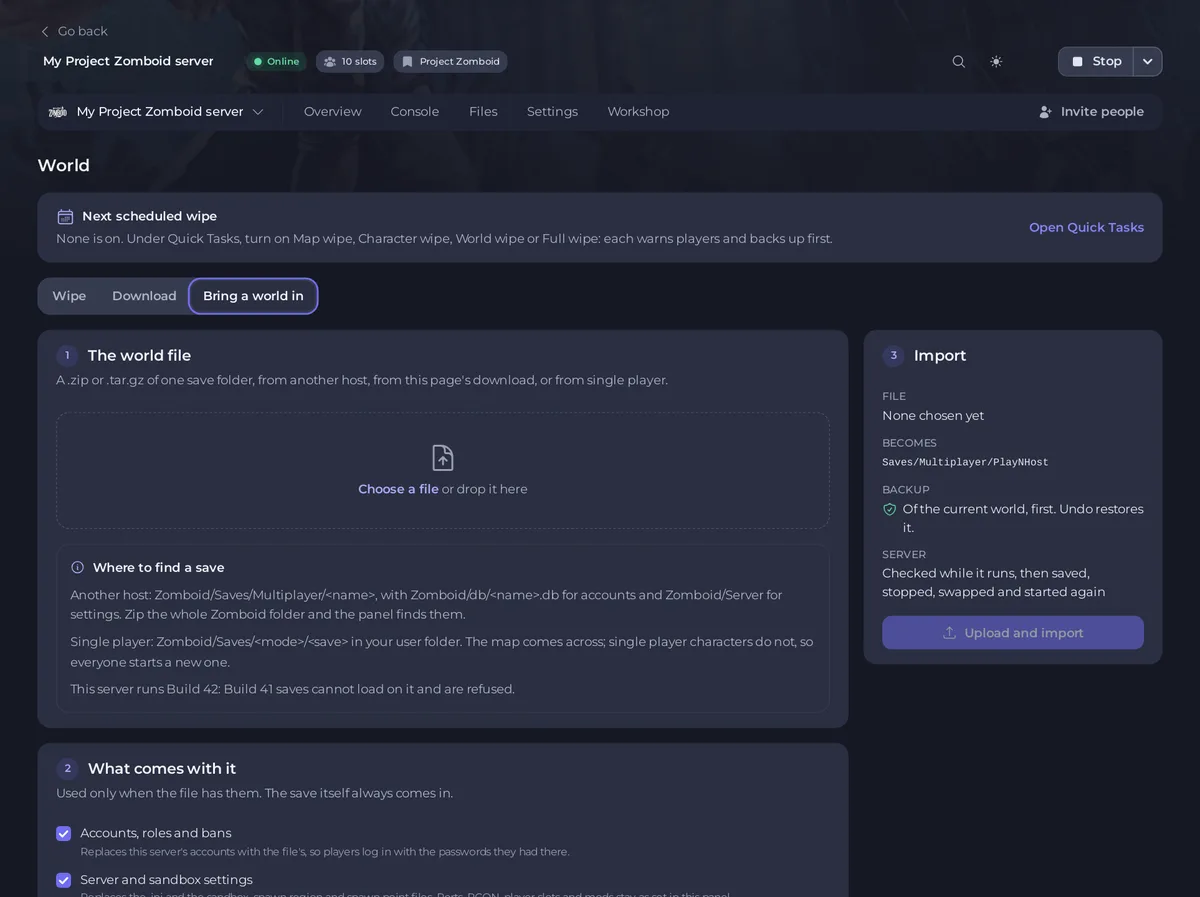Click the My Project Zomboid server page title

pos(128,61)
